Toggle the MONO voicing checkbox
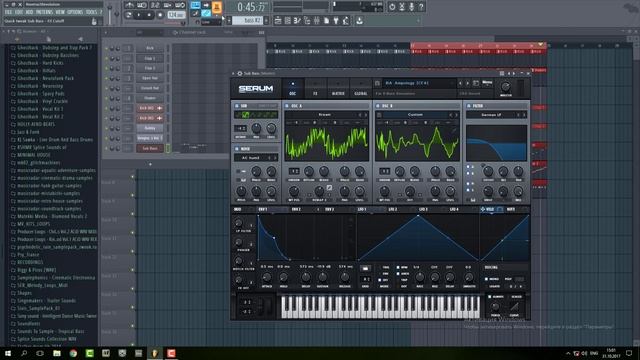The width and height of the screenshot is (640, 360). tap(487, 279)
